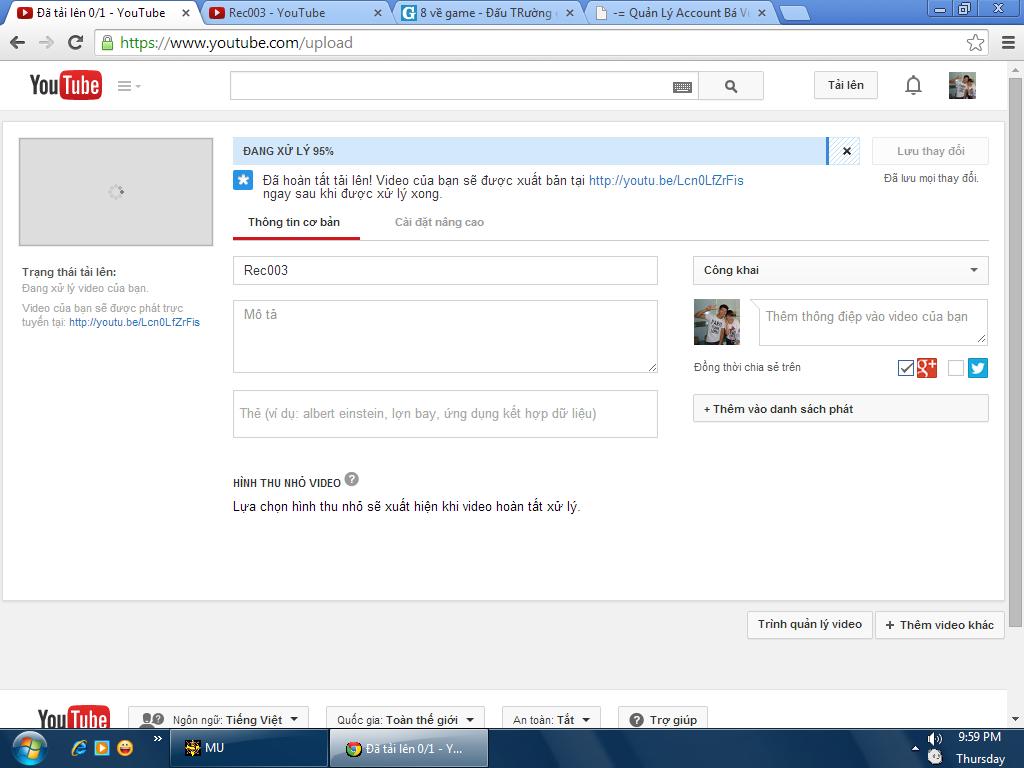Screen dimensions: 1024x768
Task: Click the Tải lên upload button
Action: click(x=846, y=86)
